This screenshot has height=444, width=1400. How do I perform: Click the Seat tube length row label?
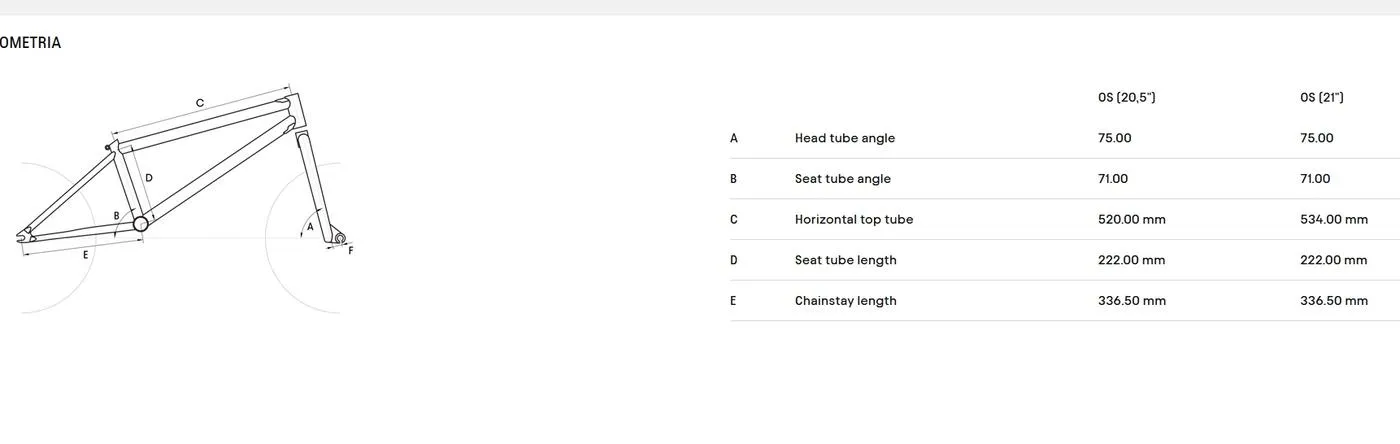click(846, 260)
